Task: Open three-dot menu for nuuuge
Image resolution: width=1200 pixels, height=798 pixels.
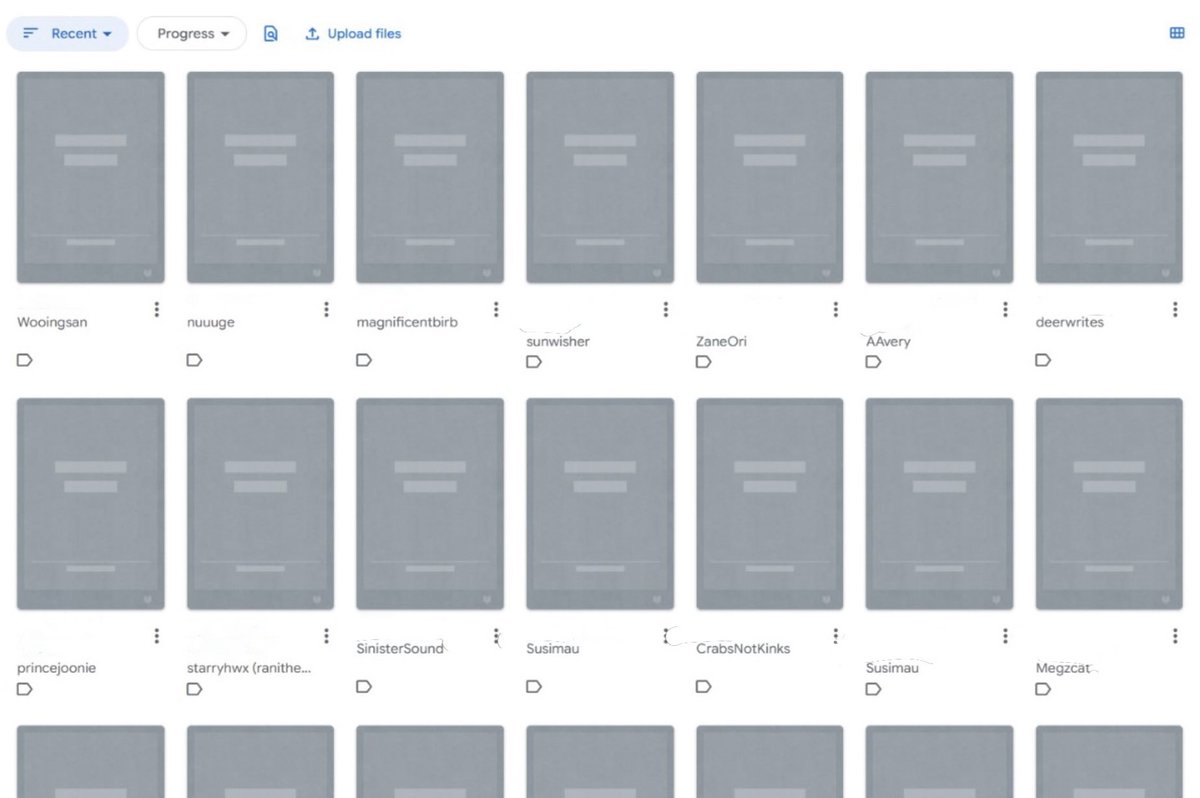Action: (x=326, y=310)
